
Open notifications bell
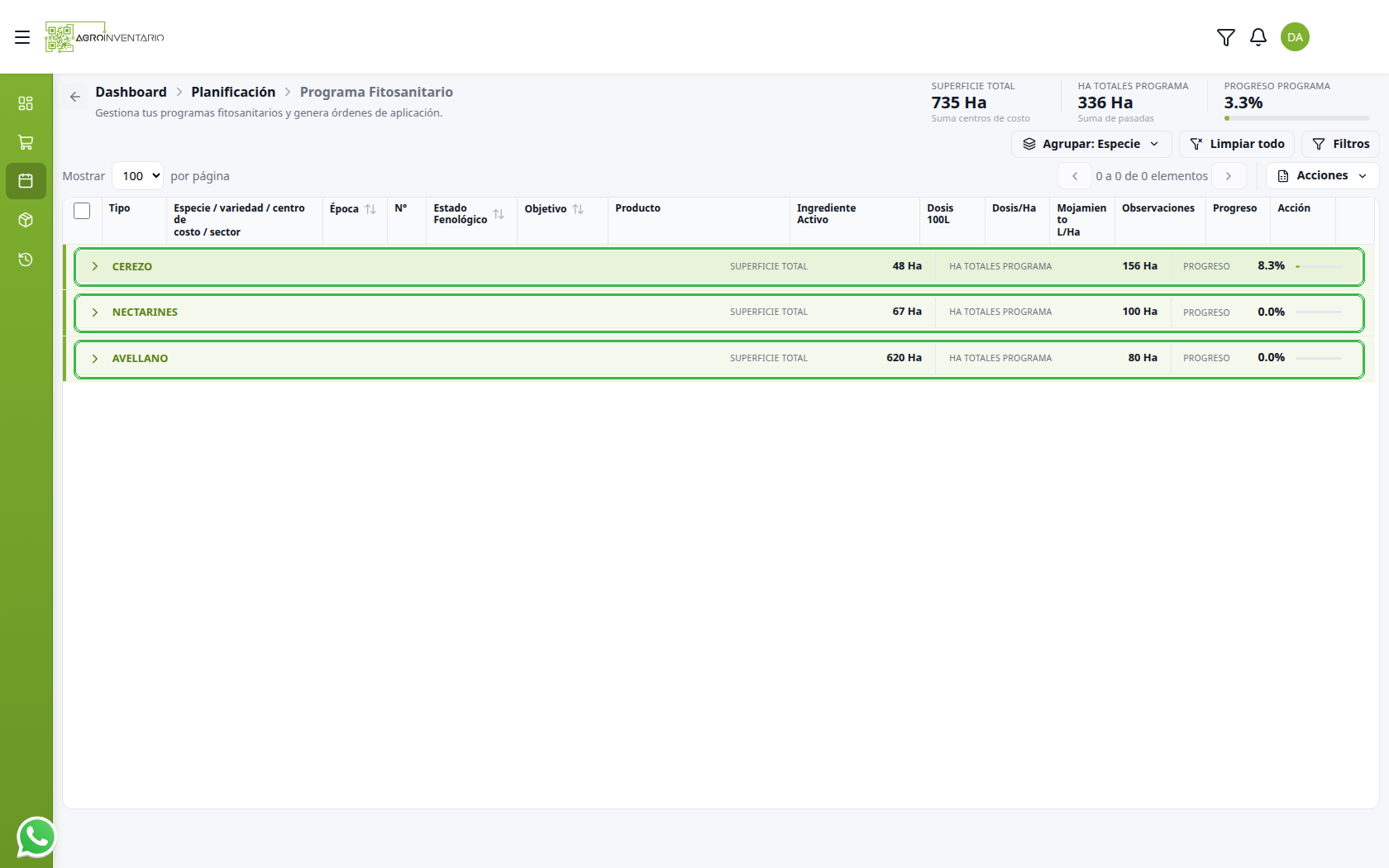coord(1258,37)
